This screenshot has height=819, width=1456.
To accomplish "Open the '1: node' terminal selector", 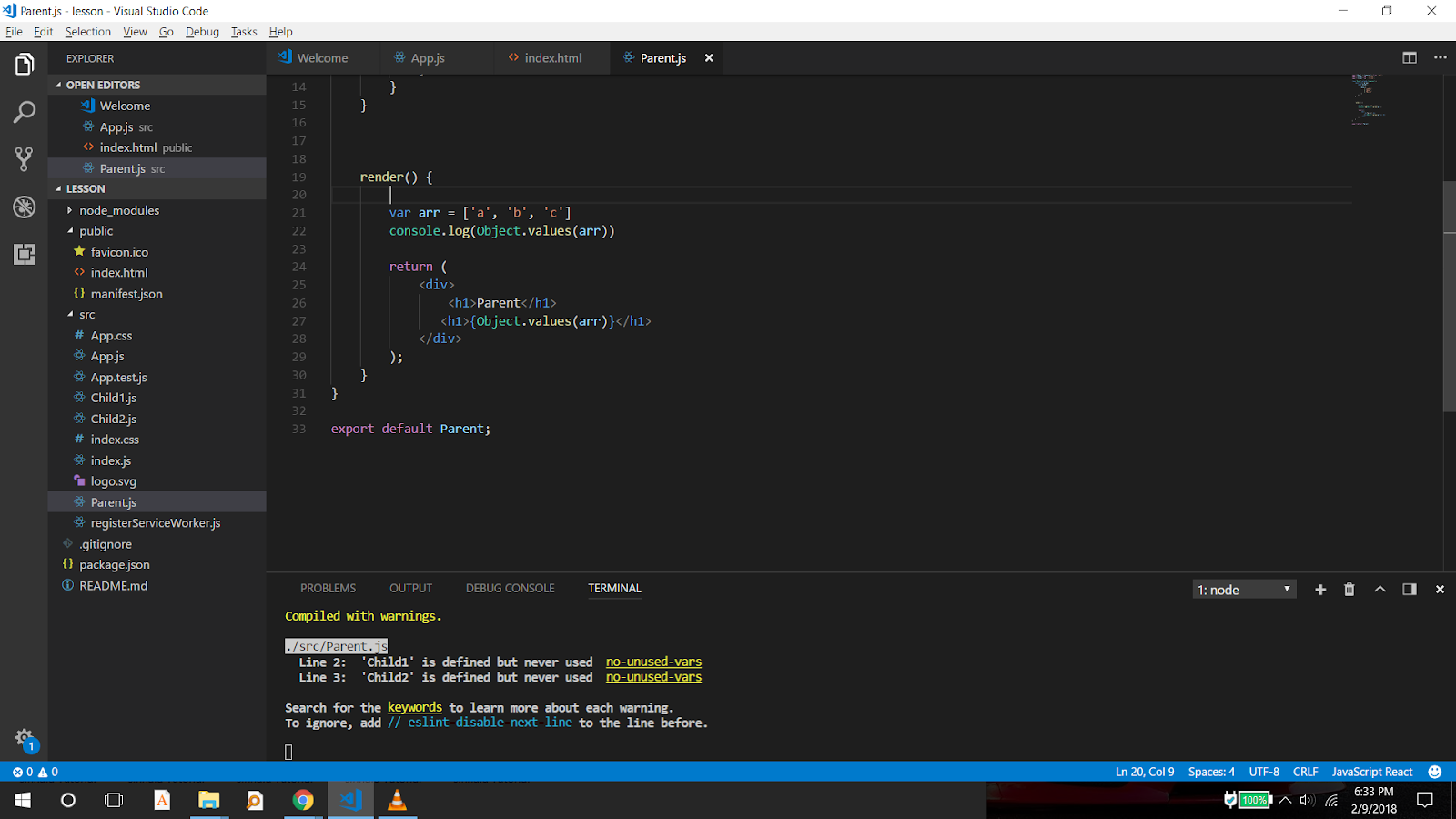I will (x=1244, y=589).
